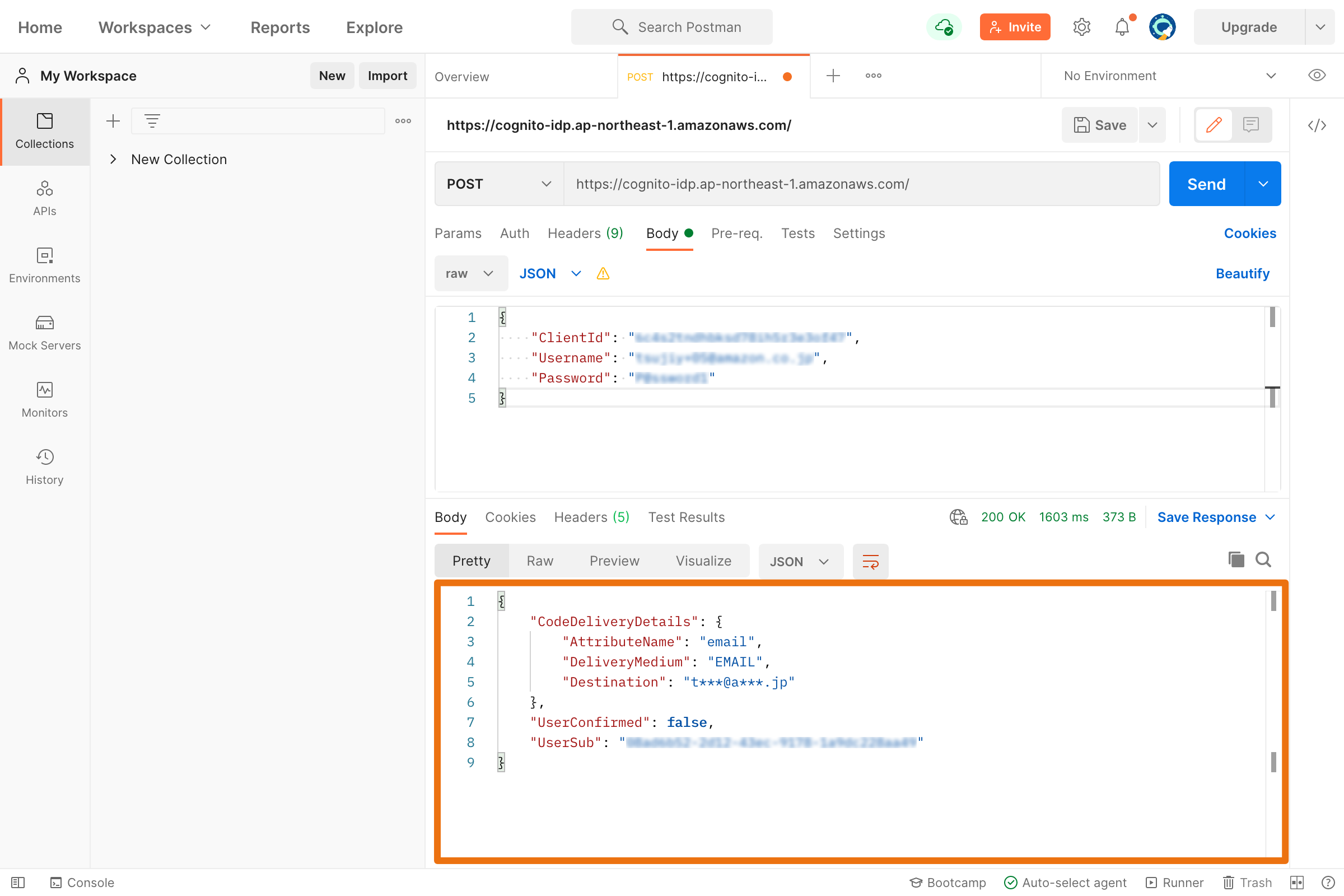The height and width of the screenshot is (896, 1344).
Task: Switch to the Tests tab
Action: 797,233
